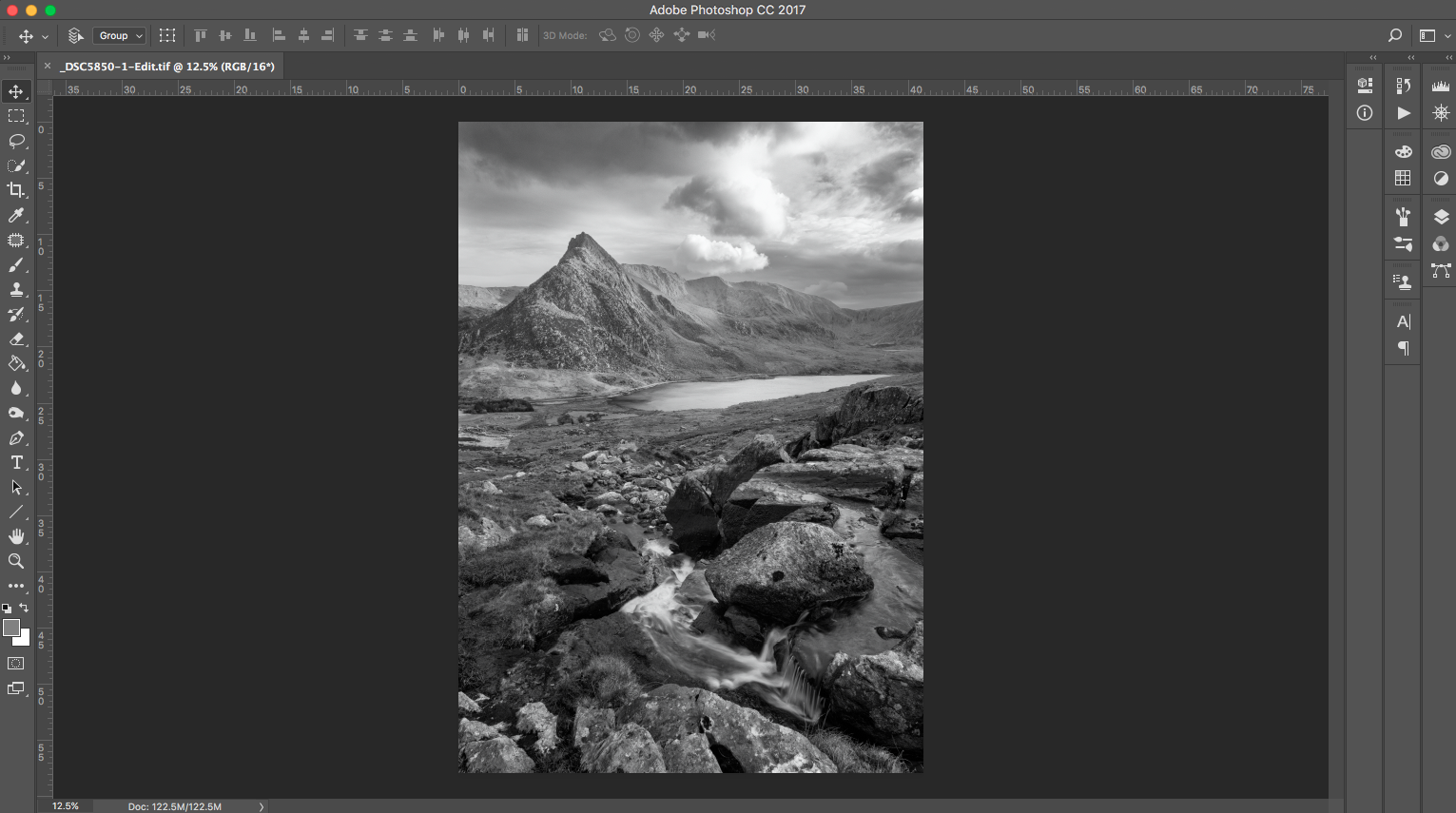Expand the History and Actions panel column
The height and width of the screenshot is (813, 1456).
[x=1411, y=58]
